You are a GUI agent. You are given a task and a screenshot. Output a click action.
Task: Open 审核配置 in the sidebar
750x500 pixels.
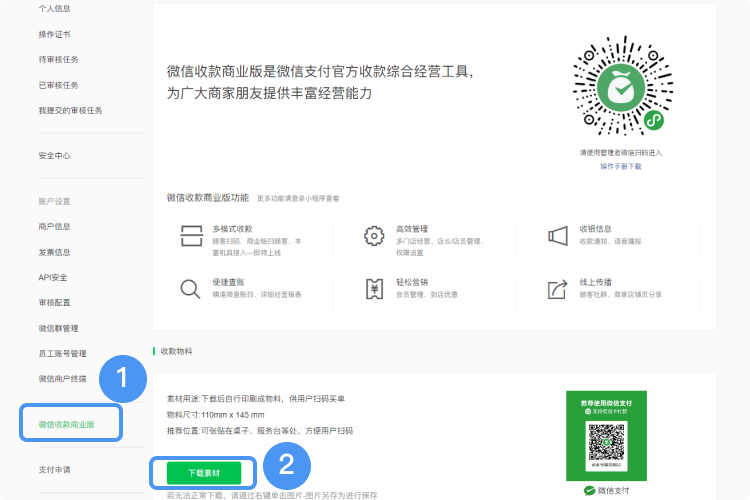click(x=55, y=302)
